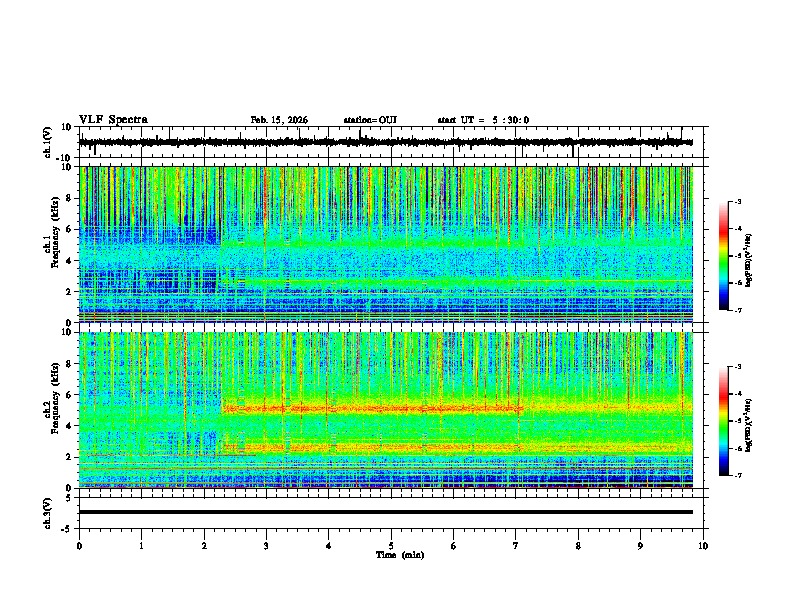Click the date "Feb. 15, 2026"
792x612 pixels.
(279, 120)
